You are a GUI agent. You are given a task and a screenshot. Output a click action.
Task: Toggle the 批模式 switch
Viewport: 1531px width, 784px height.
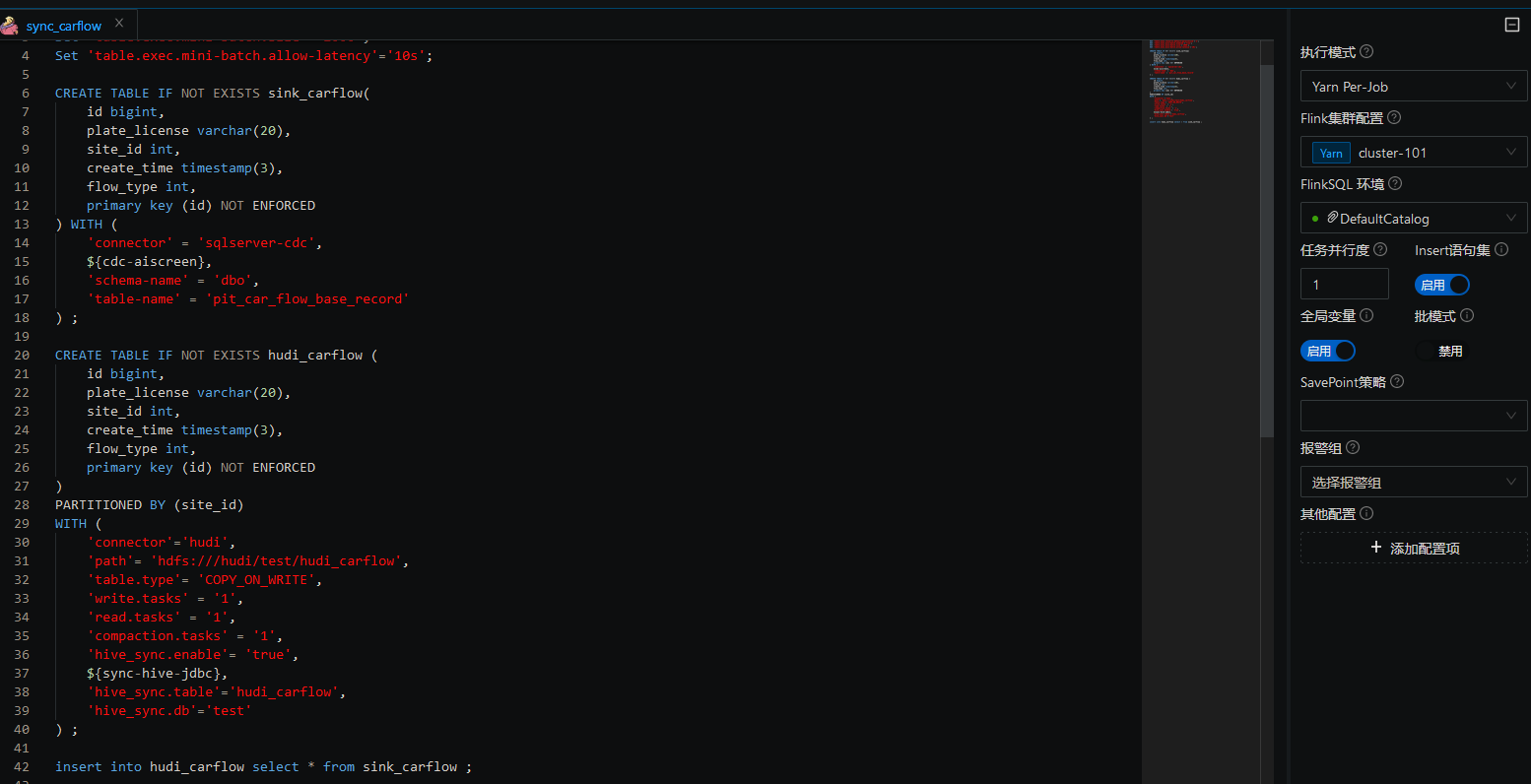(x=1442, y=351)
